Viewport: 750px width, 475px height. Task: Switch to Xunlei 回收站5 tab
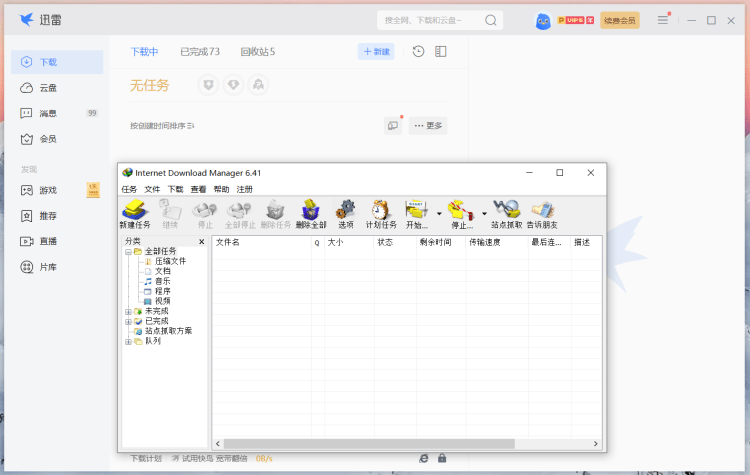point(258,52)
